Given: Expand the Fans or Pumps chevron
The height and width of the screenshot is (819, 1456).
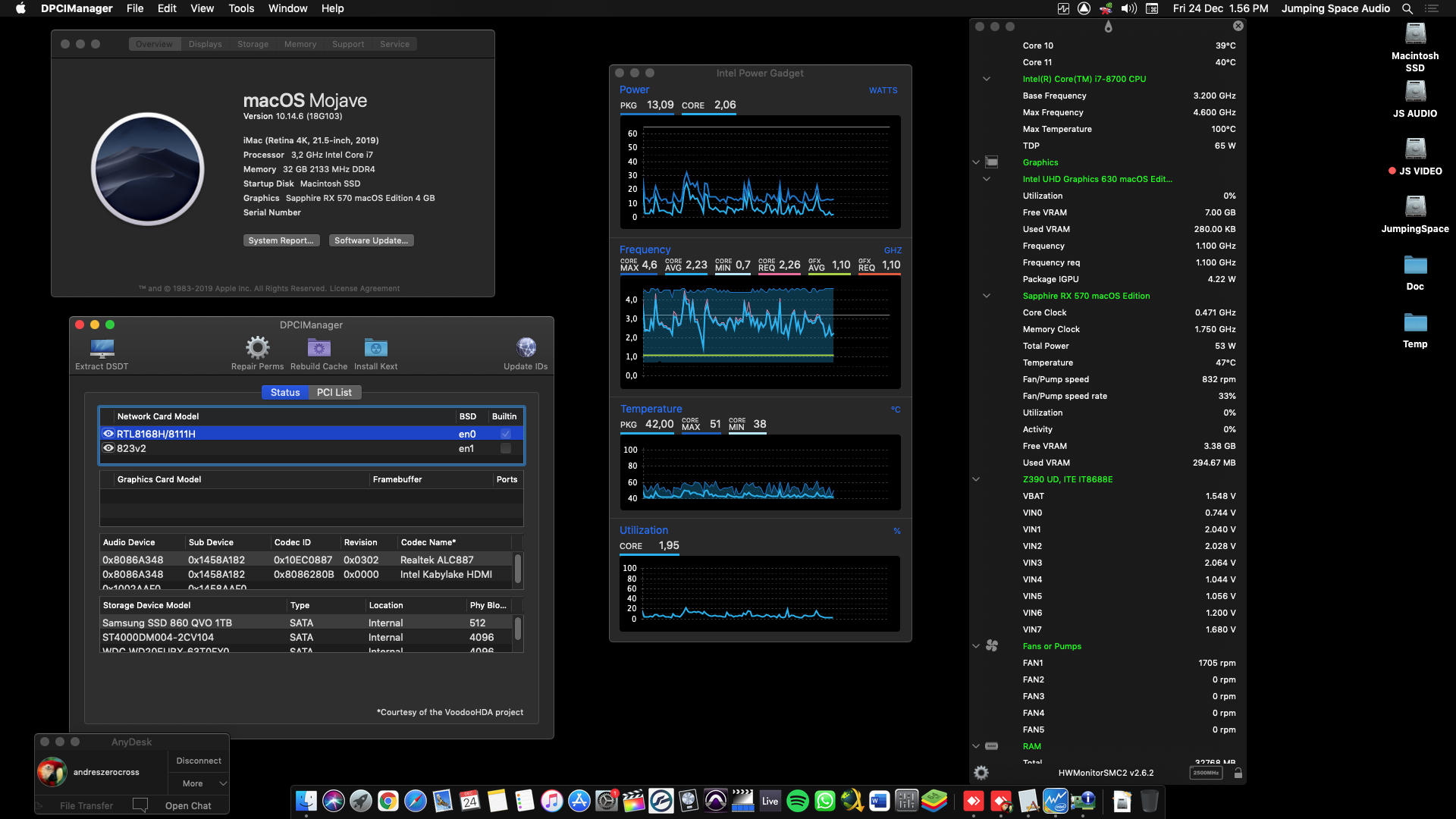Looking at the screenshot, I should (x=975, y=645).
